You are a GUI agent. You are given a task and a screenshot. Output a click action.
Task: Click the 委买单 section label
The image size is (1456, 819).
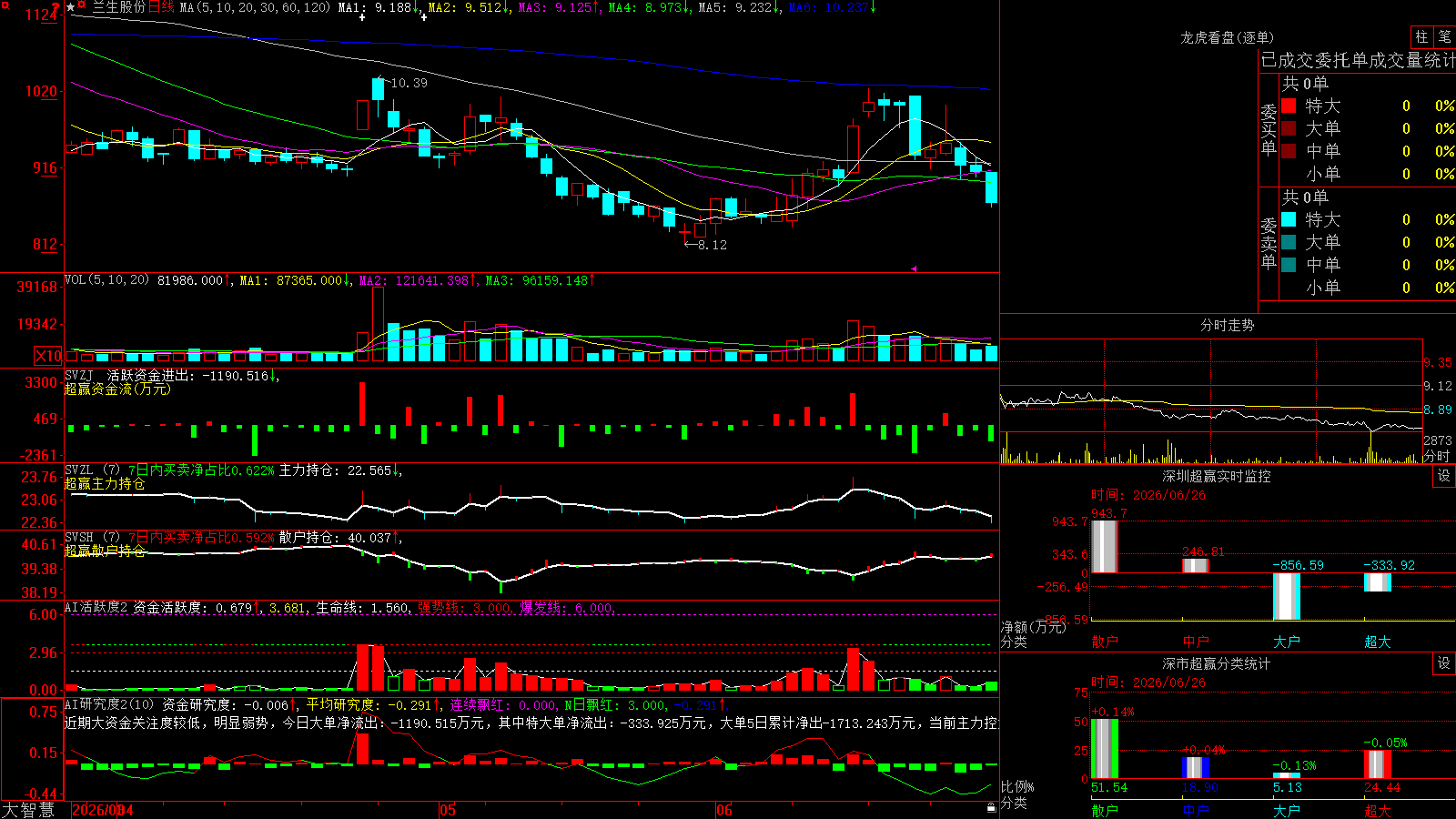(1269, 128)
